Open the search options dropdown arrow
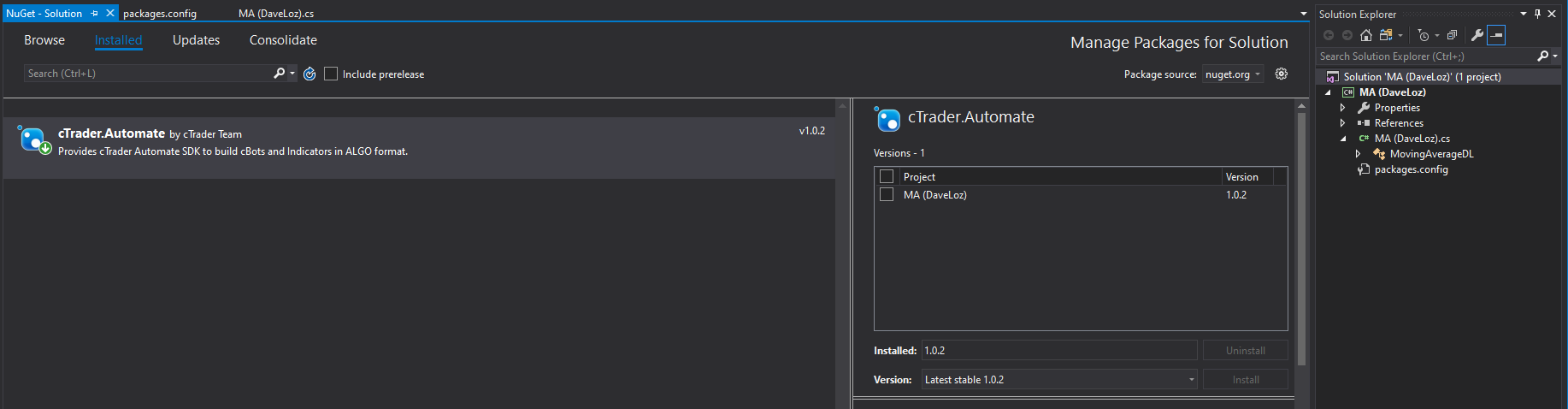Viewport: 1568px width, 409px height. [x=292, y=74]
